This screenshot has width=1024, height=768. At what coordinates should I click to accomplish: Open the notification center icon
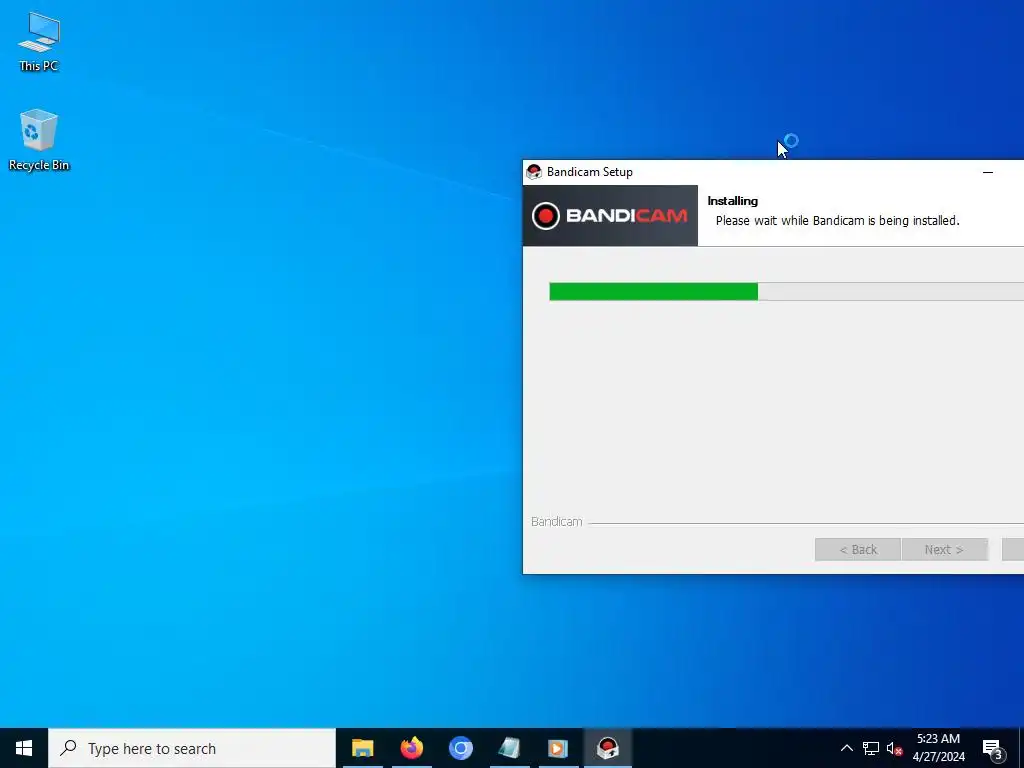tap(992, 749)
